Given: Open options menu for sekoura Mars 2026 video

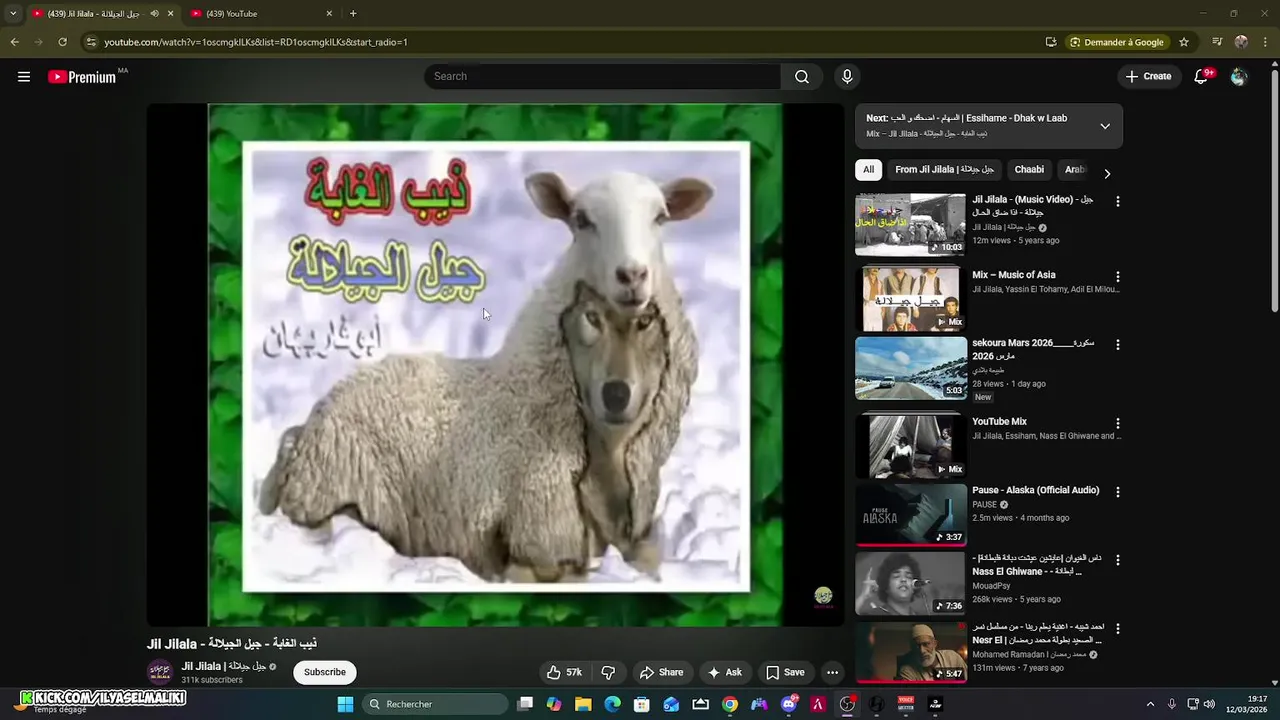Looking at the screenshot, I should click(x=1118, y=345).
